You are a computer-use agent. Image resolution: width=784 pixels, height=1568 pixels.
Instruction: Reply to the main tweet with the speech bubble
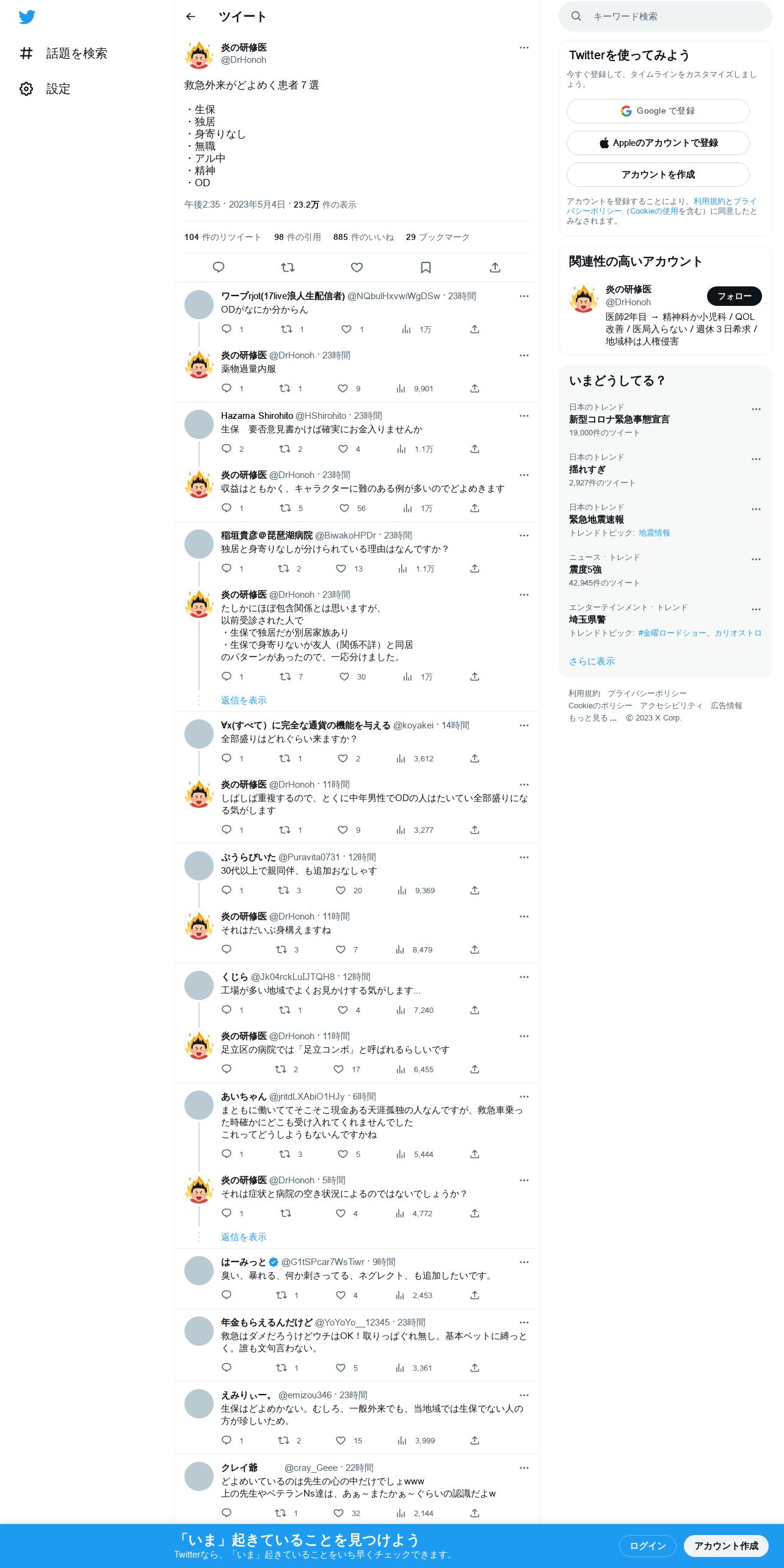click(219, 267)
